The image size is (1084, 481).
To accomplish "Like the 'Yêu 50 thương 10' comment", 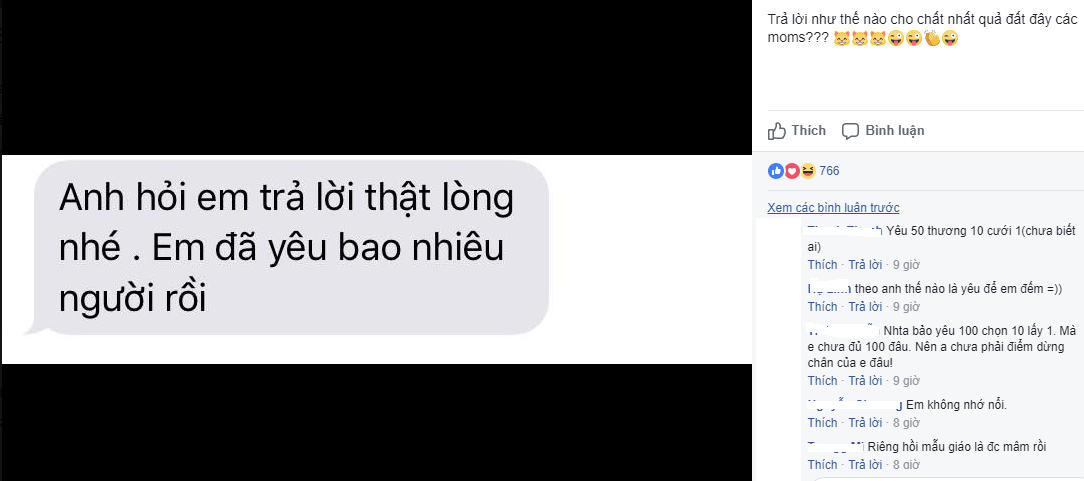I will pos(822,265).
